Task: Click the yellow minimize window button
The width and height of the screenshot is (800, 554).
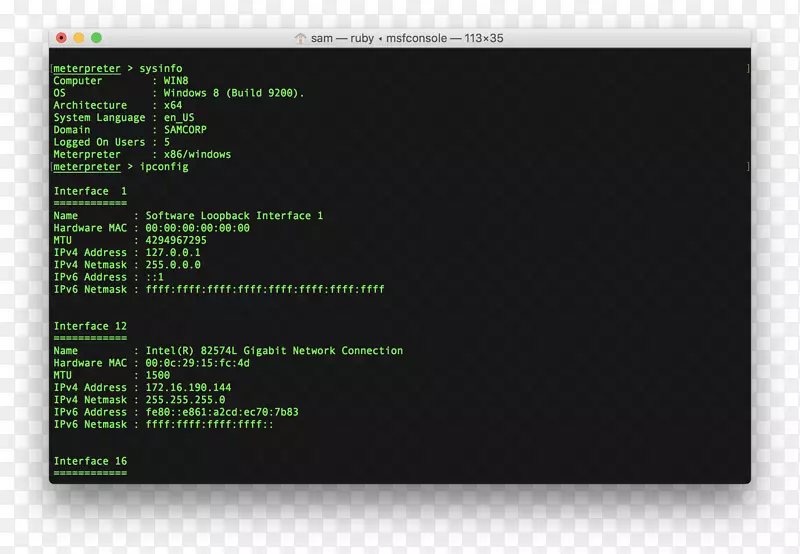Action: [x=79, y=38]
